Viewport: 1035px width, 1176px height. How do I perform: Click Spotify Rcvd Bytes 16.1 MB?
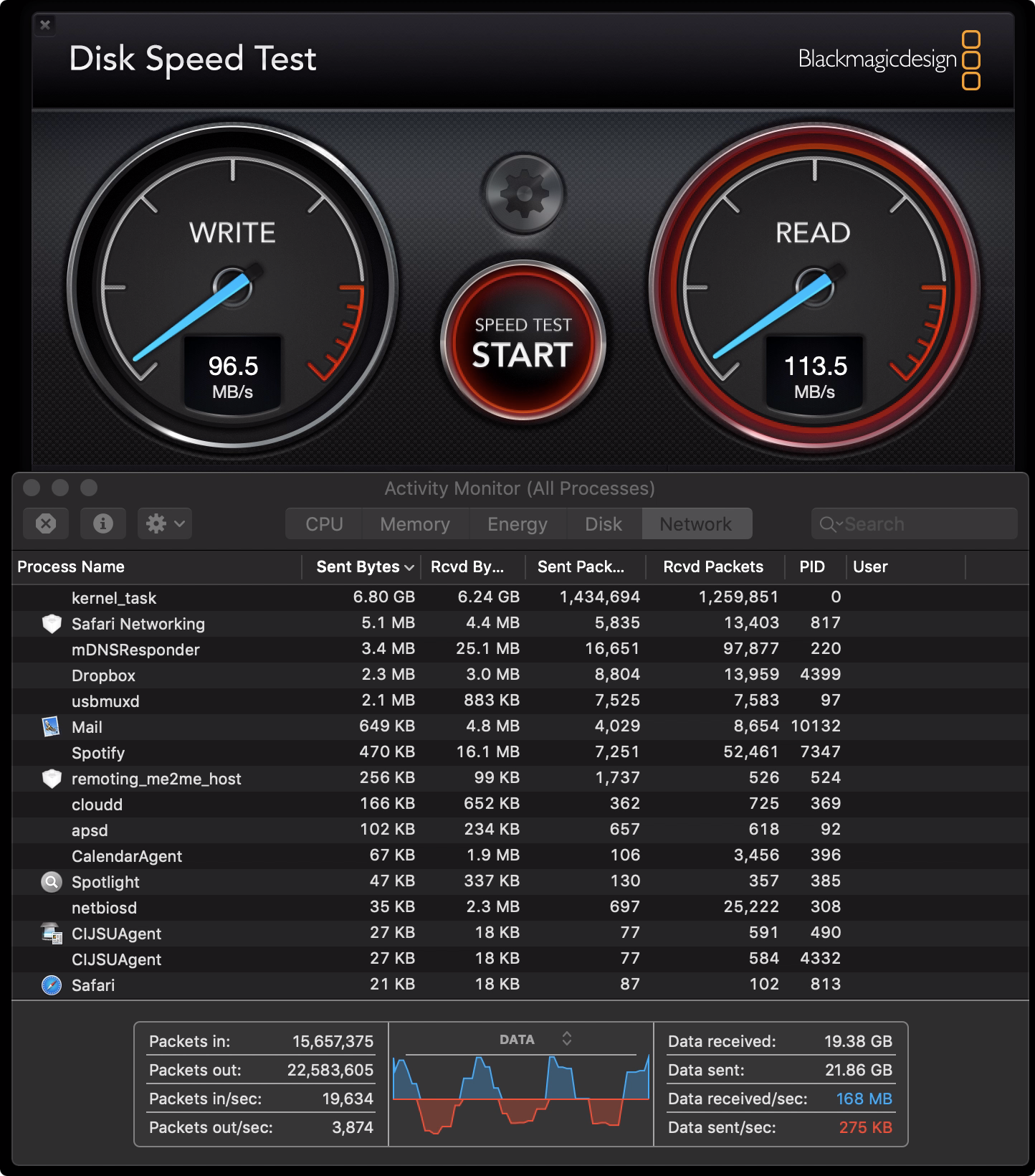point(487,751)
